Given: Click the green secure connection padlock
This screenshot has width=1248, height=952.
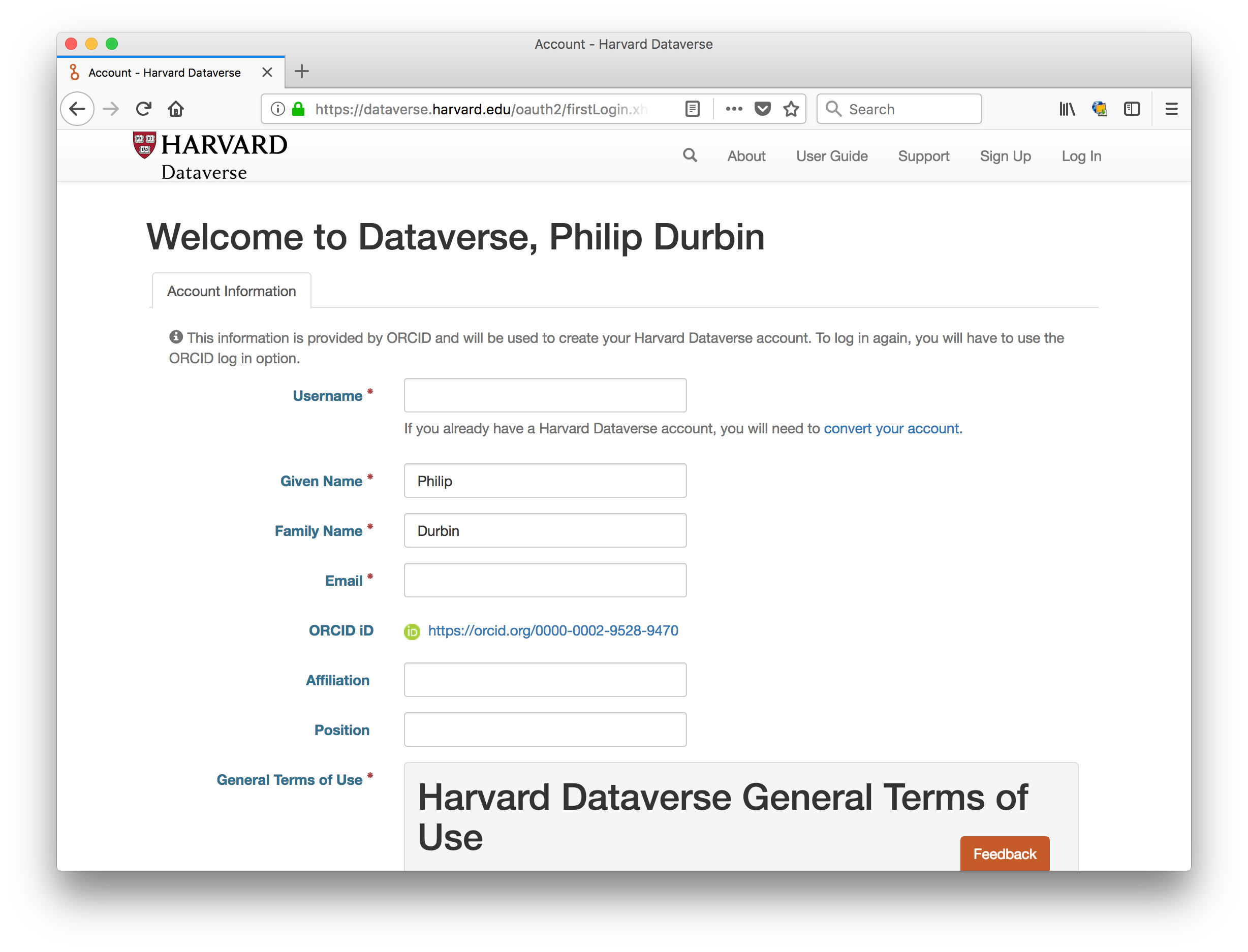Looking at the screenshot, I should (x=299, y=109).
